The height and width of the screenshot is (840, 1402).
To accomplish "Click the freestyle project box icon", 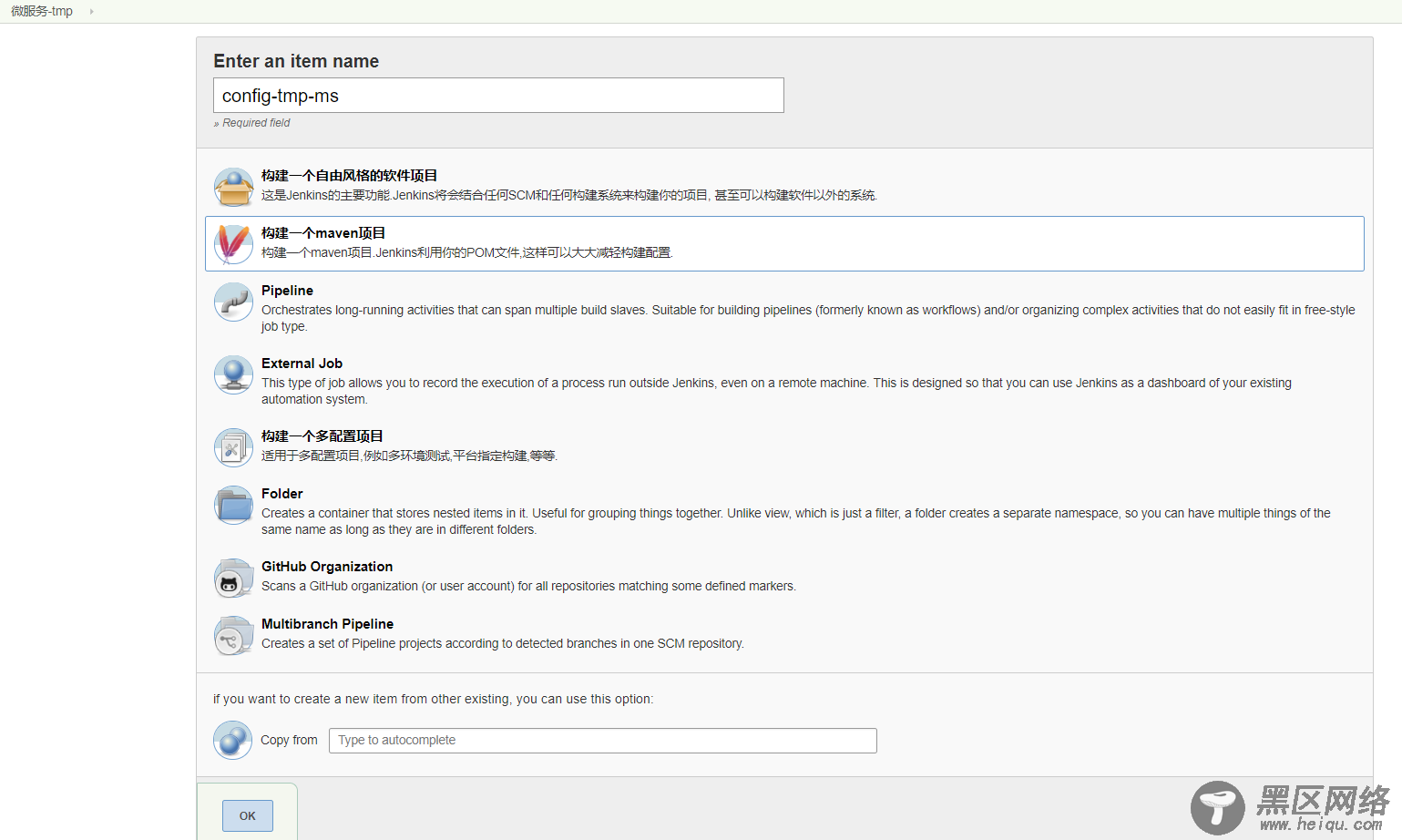I will coord(233,187).
